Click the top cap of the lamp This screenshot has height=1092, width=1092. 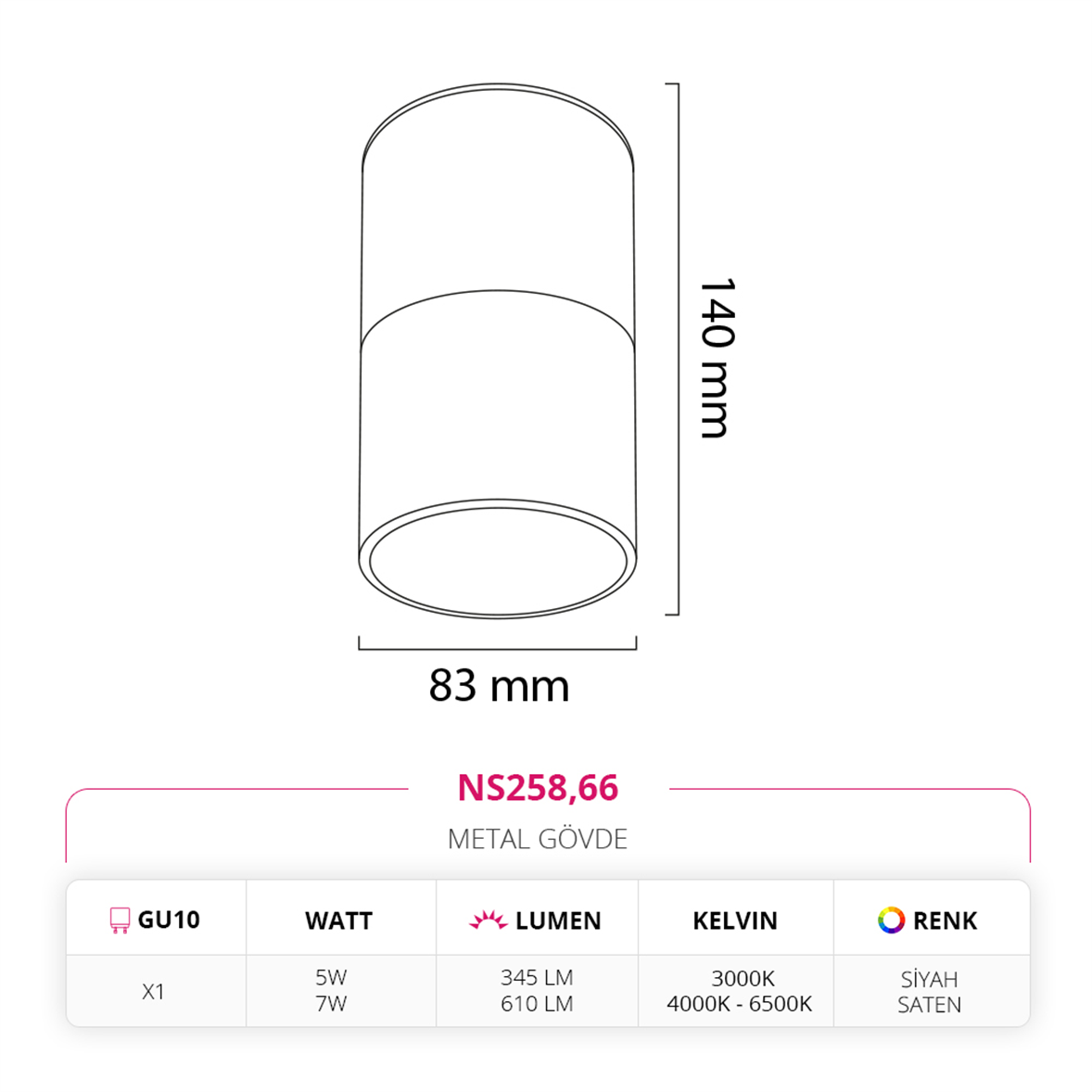tap(497, 127)
